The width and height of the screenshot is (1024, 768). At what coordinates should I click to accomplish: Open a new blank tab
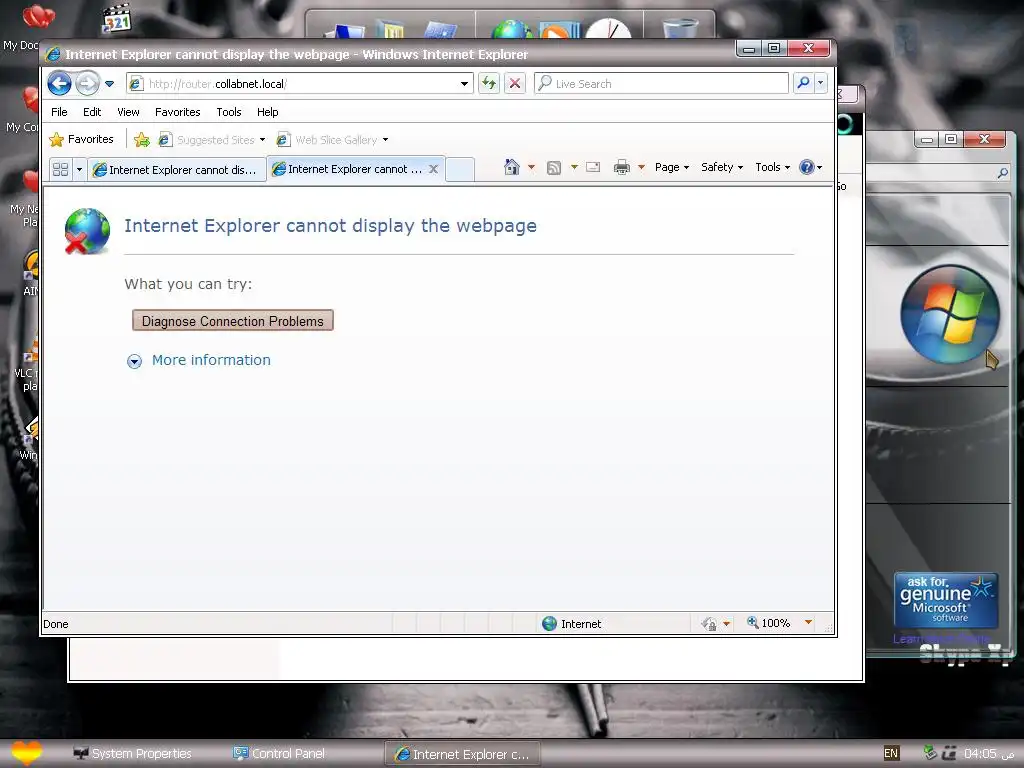click(460, 170)
